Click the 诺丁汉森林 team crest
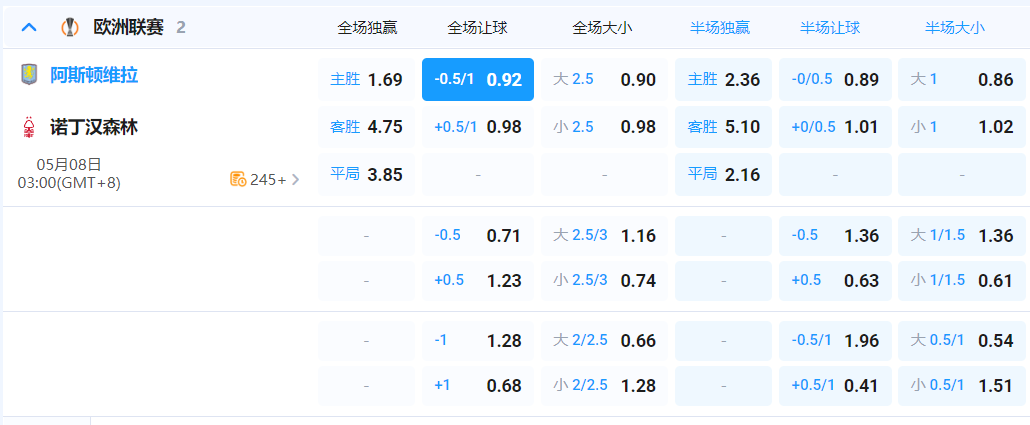Viewport: 1030px width, 425px height. tap(29, 127)
